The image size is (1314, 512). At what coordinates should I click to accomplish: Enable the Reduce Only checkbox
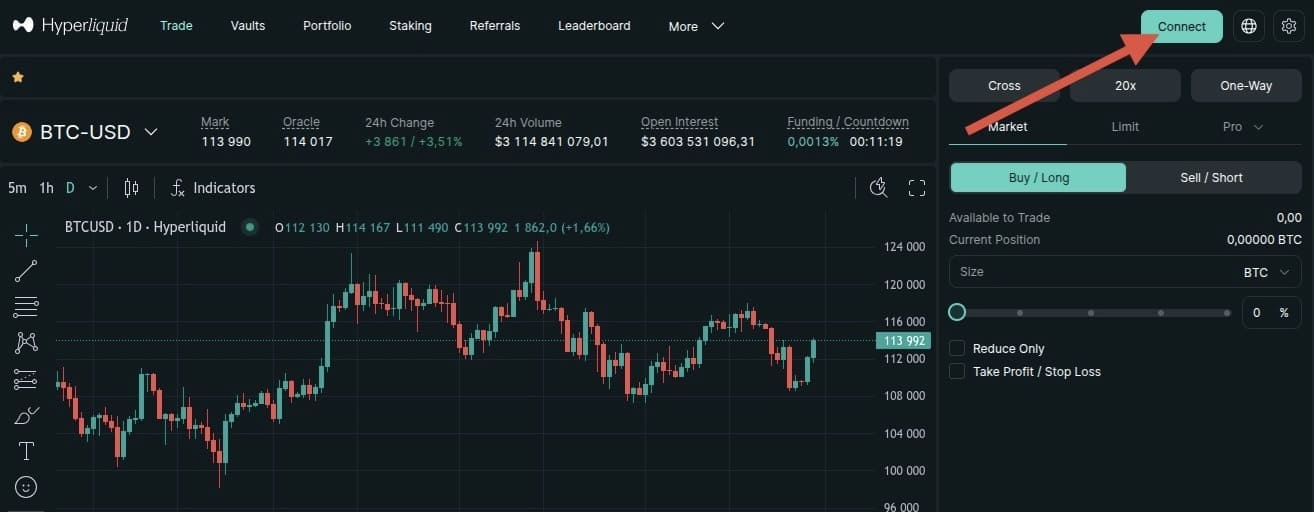tap(957, 348)
